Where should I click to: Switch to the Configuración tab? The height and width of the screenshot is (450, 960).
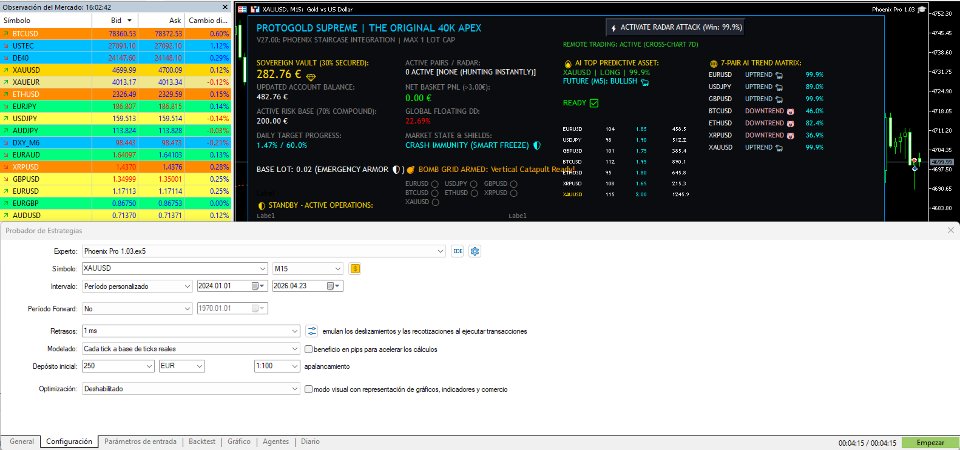point(69,441)
